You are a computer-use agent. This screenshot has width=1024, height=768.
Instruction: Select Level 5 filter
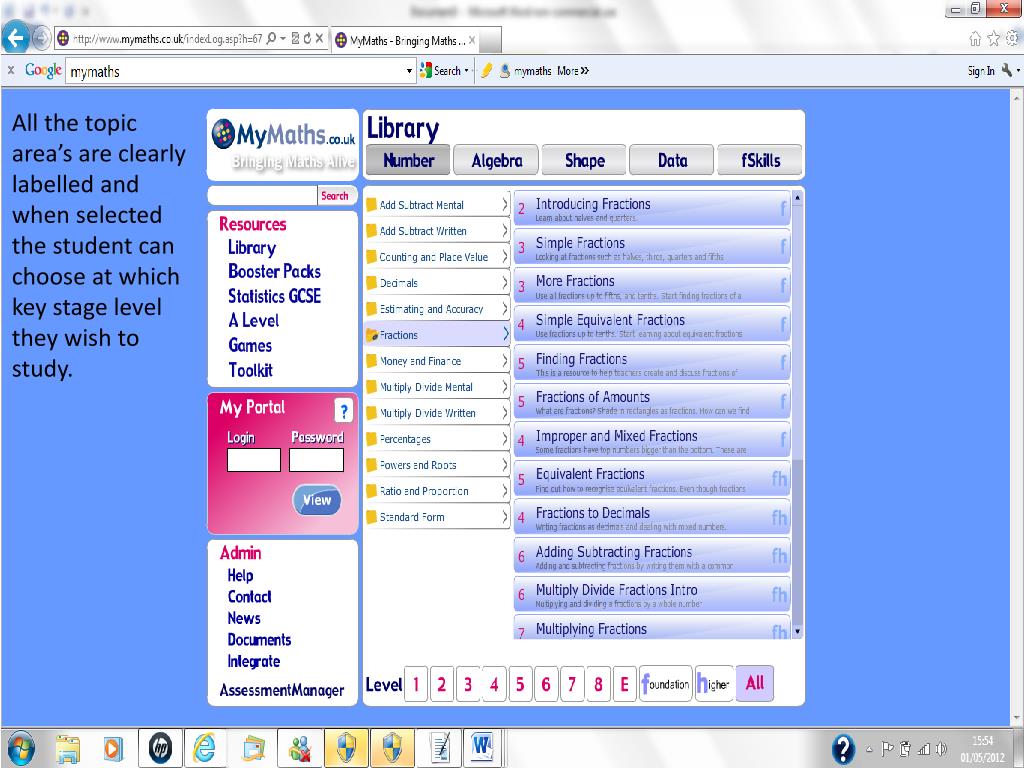(x=520, y=684)
